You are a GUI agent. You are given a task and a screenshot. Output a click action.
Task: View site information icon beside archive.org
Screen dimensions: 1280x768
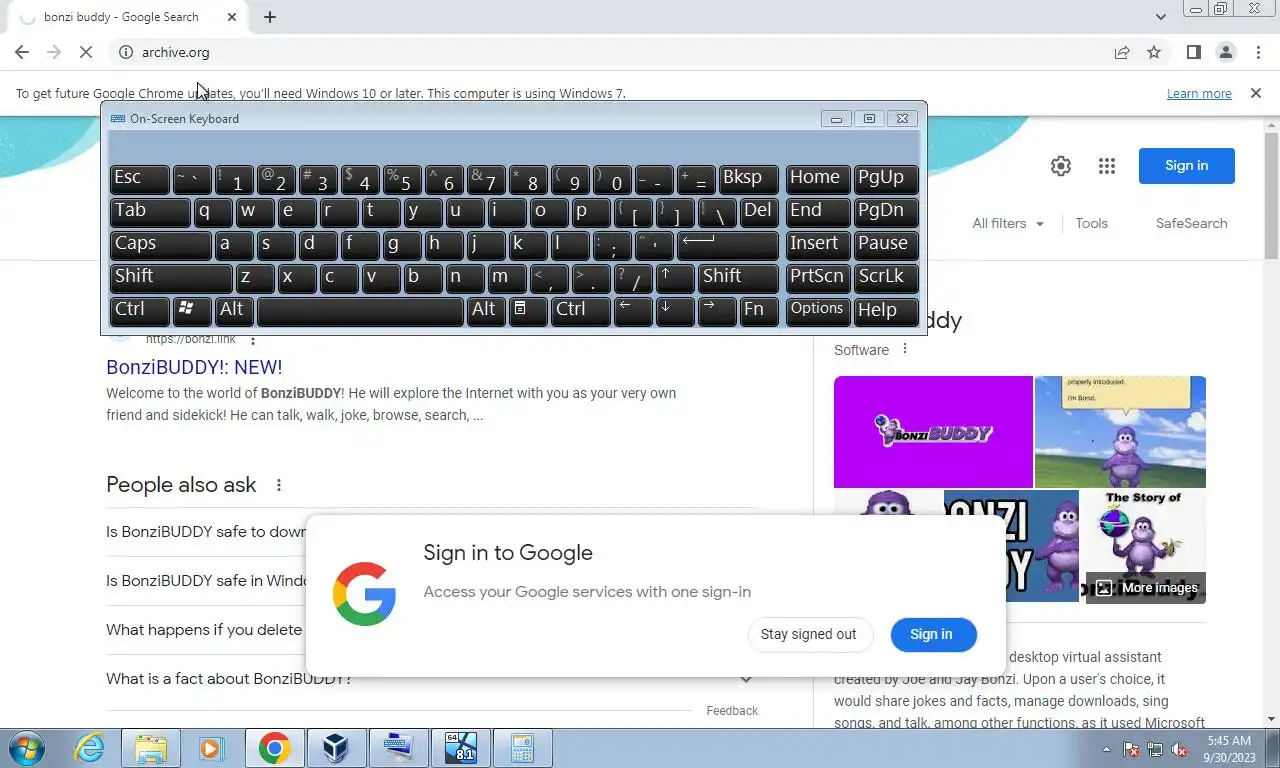point(126,52)
